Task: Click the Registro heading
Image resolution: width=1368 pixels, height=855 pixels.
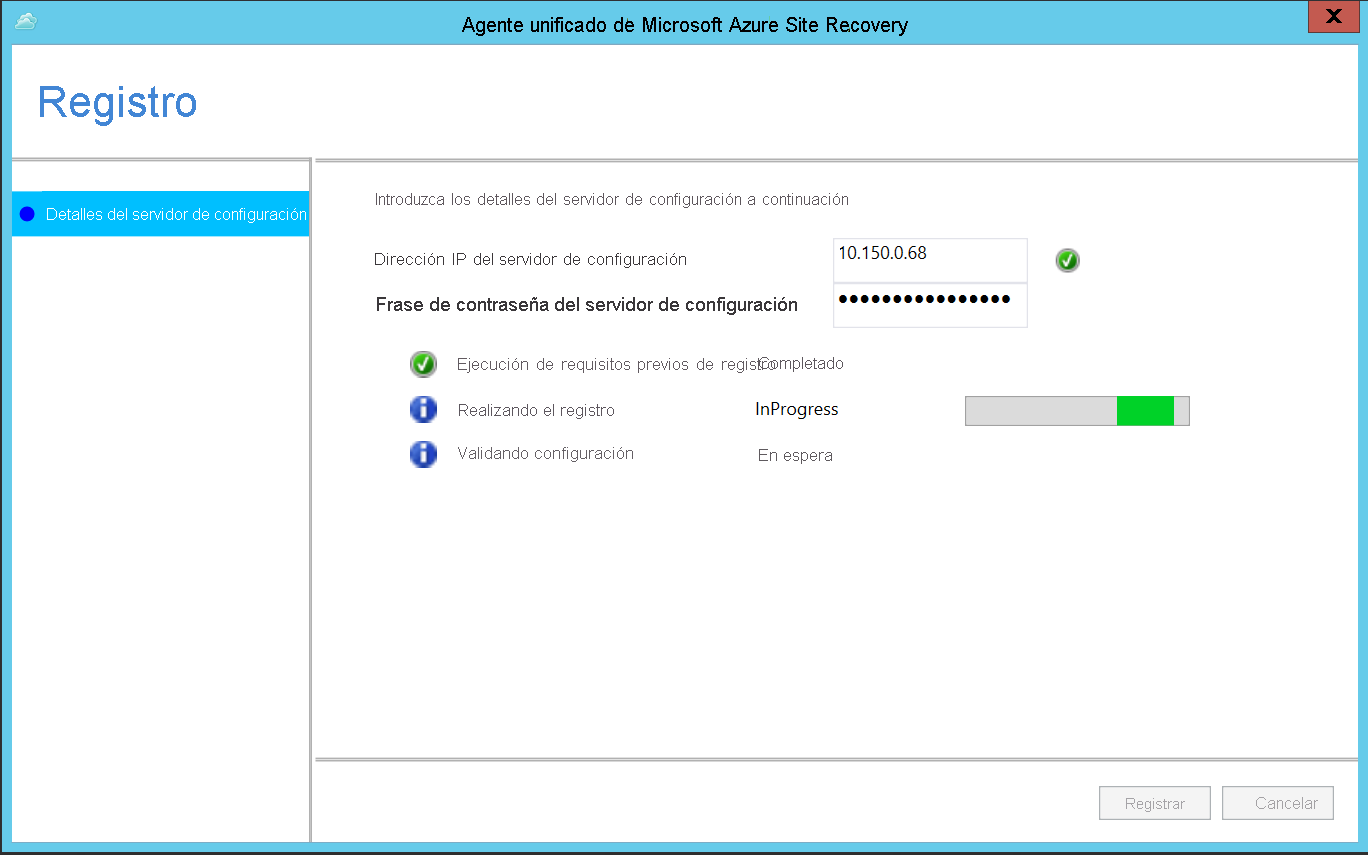Action: [118, 103]
